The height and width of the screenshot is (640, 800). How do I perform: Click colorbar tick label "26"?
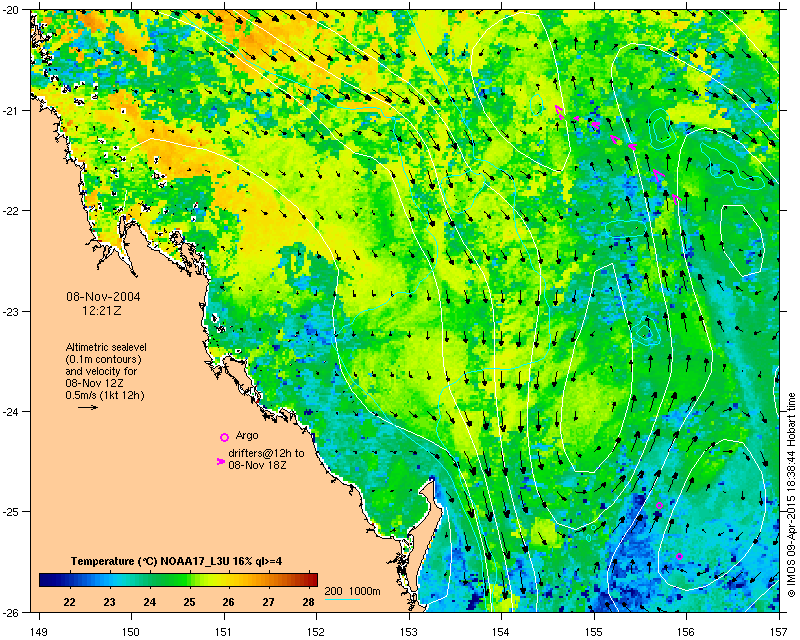click(x=229, y=602)
